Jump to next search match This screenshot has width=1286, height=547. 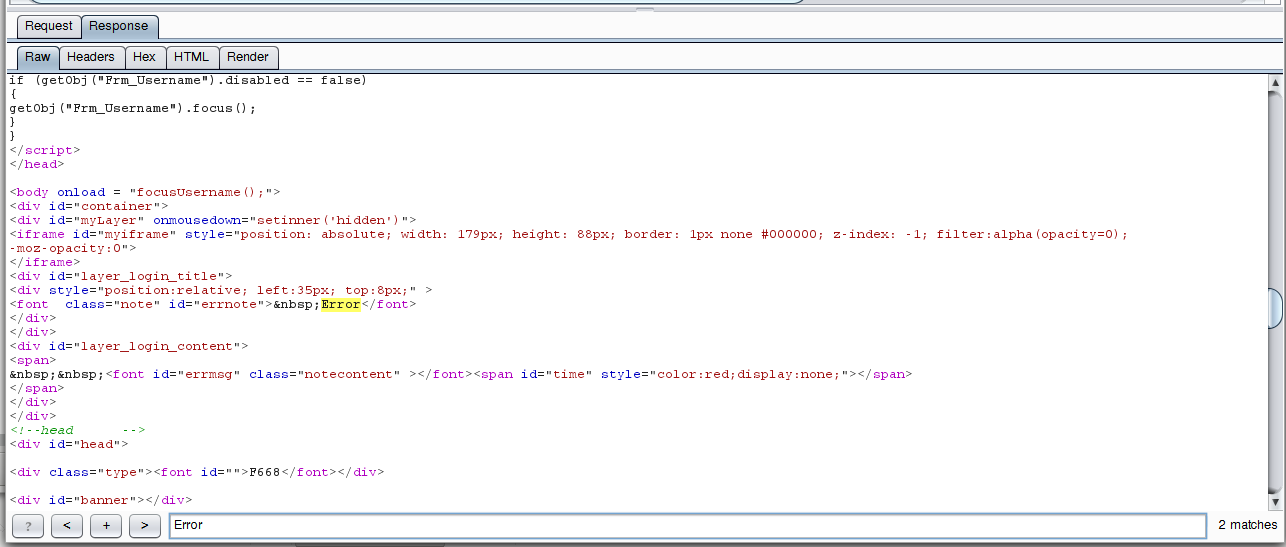click(144, 525)
